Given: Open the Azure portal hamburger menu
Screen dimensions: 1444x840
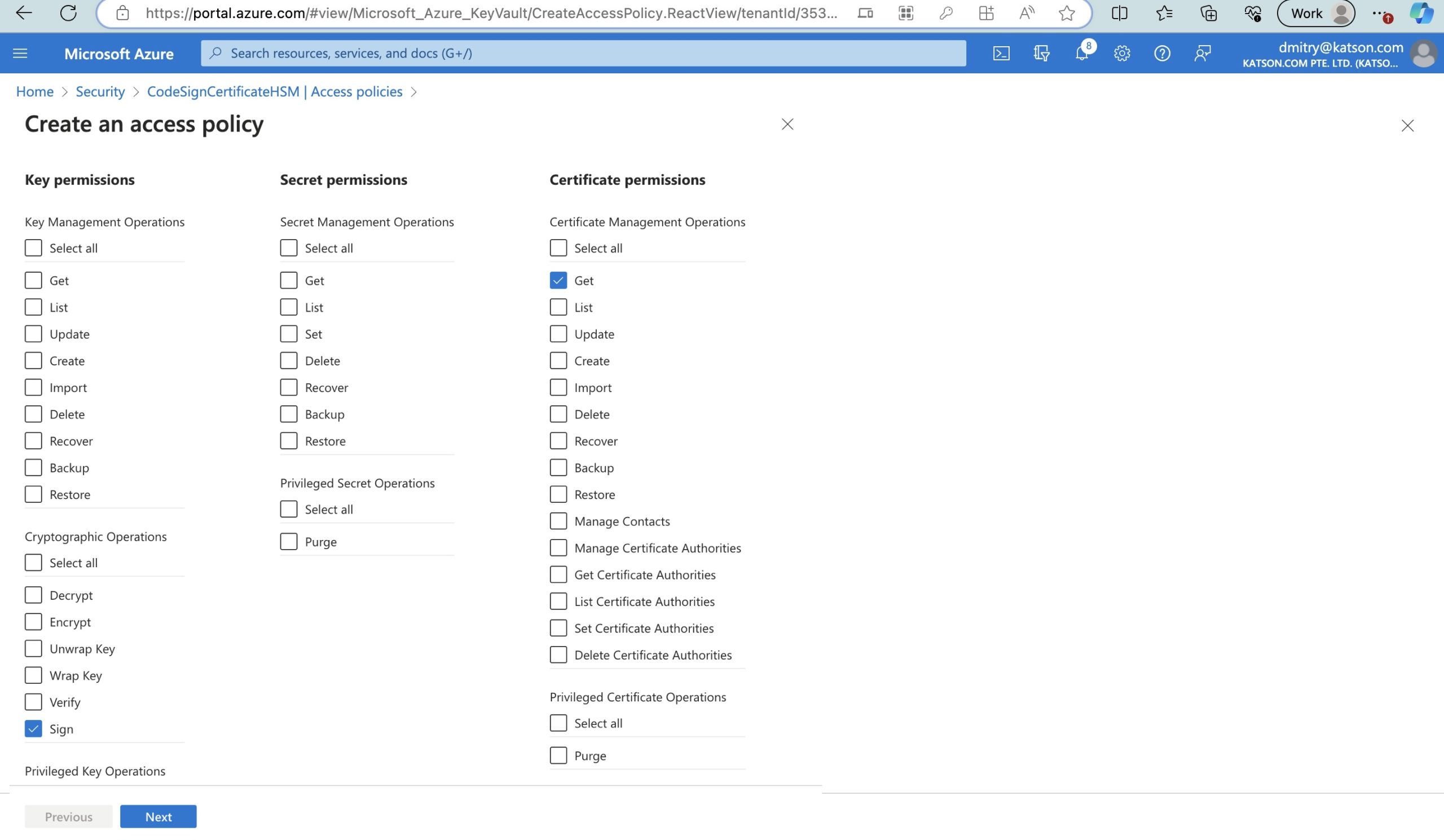Looking at the screenshot, I should (x=20, y=53).
